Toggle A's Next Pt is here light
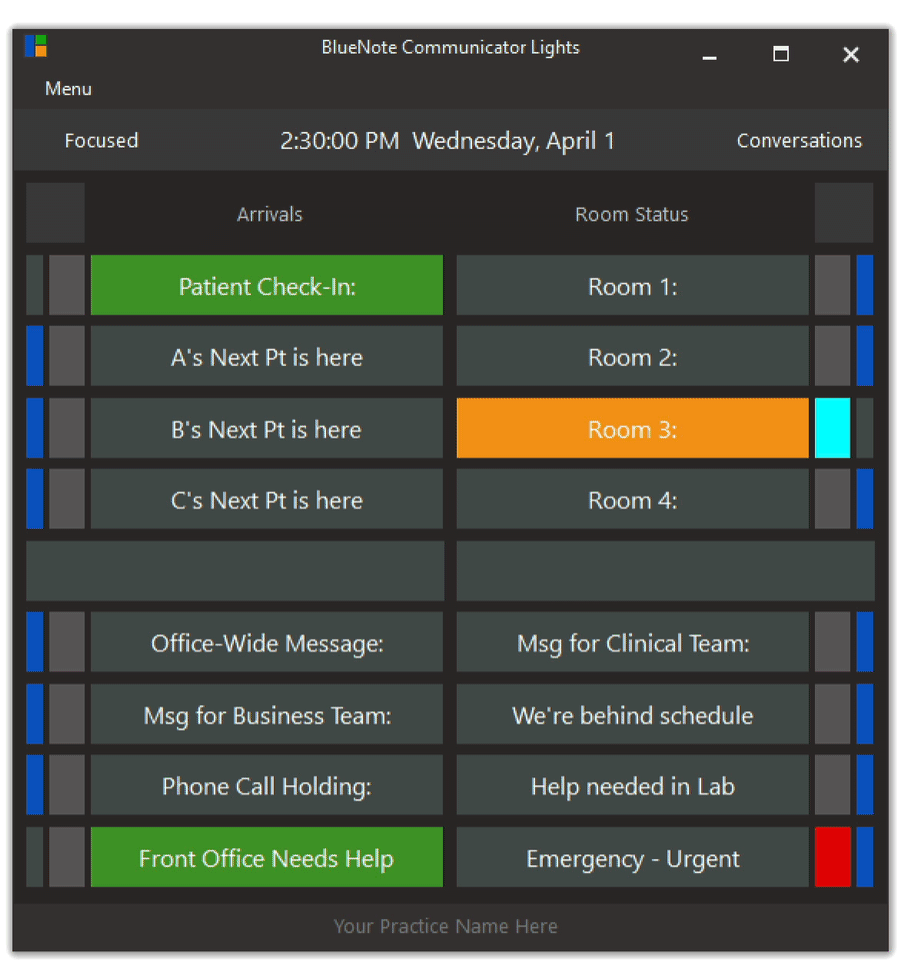Viewport: 900px width, 976px height. (x=267, y=356)
